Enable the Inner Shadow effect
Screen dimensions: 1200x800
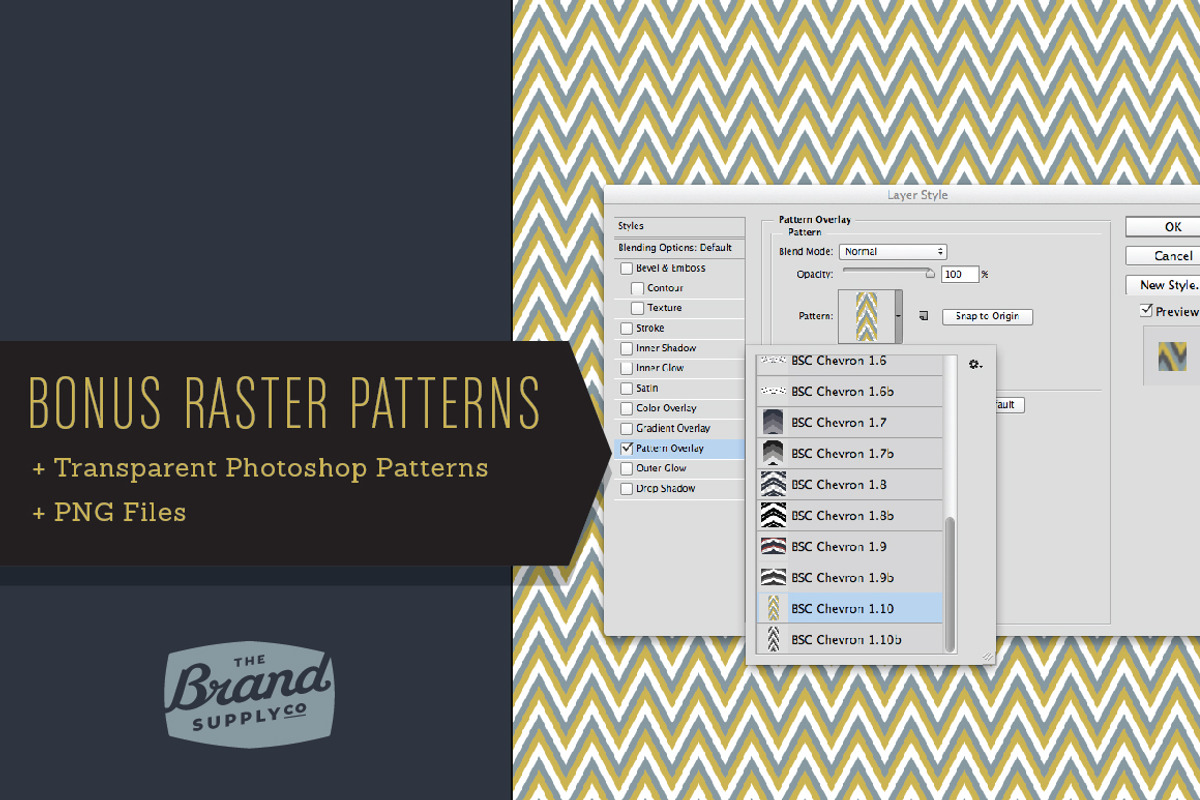click(x=627, y=348)
